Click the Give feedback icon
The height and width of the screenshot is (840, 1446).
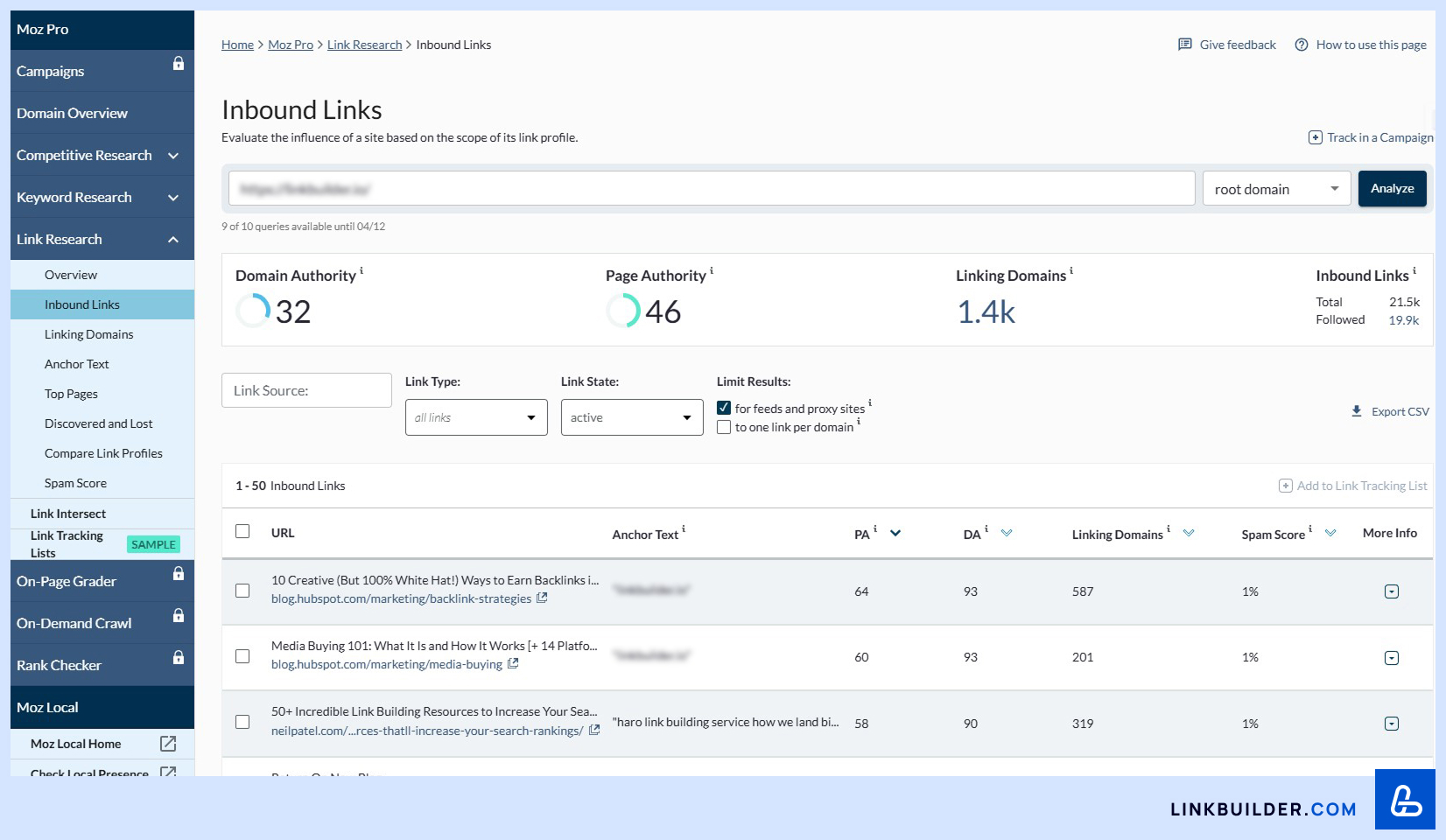(1185, 45)
